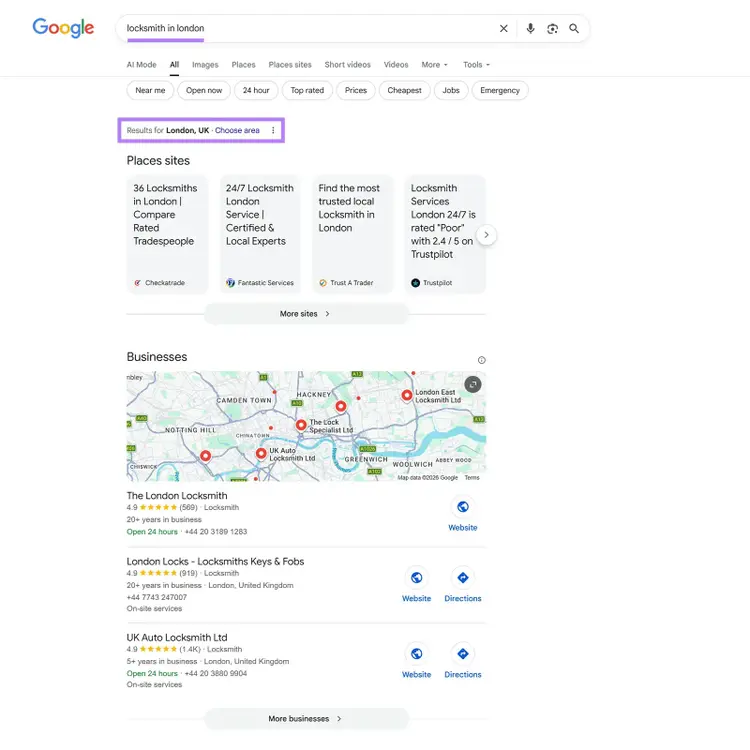Screen dimensions: 750x750
Task: Clear the search query with X icon
Action: coord(503,29)
